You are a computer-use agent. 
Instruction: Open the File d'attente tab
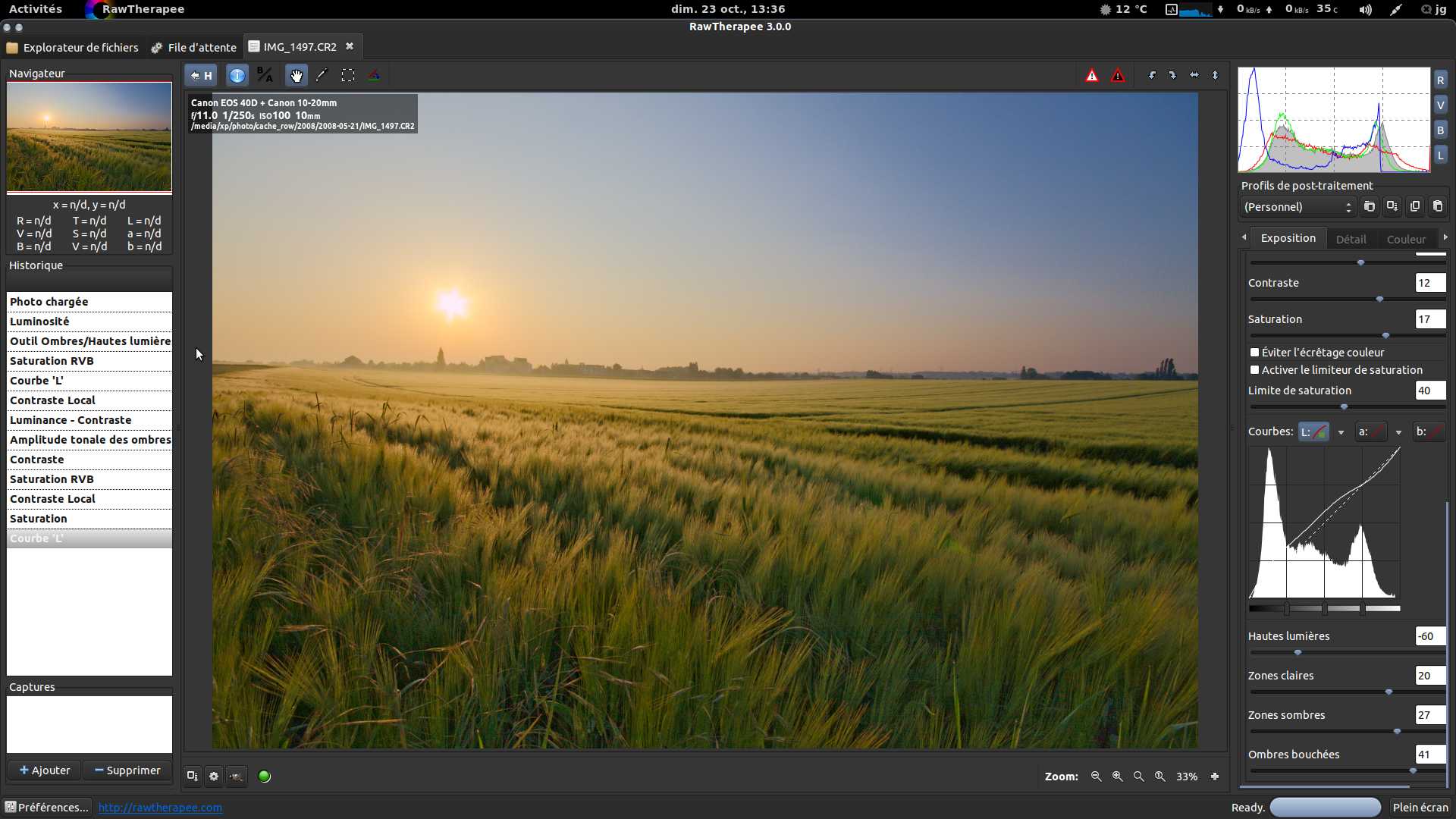(194, 47)
